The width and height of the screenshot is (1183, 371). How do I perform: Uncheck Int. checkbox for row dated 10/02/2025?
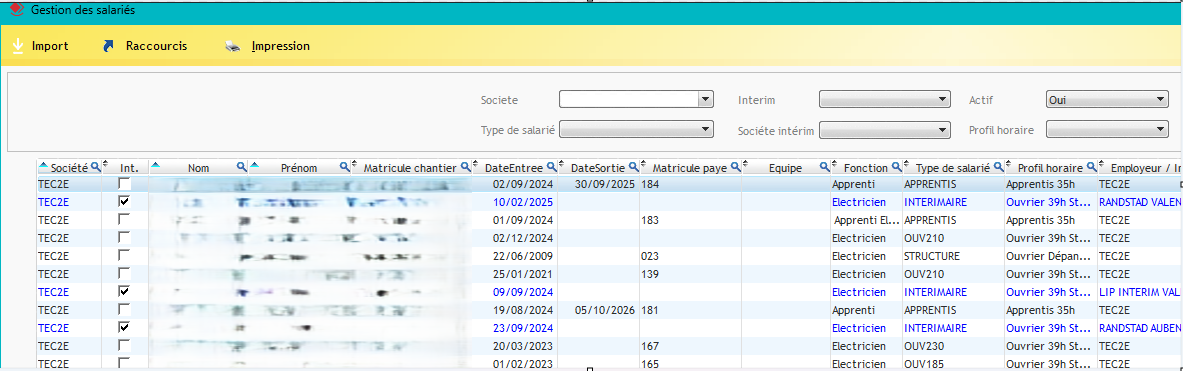(124, 201)
